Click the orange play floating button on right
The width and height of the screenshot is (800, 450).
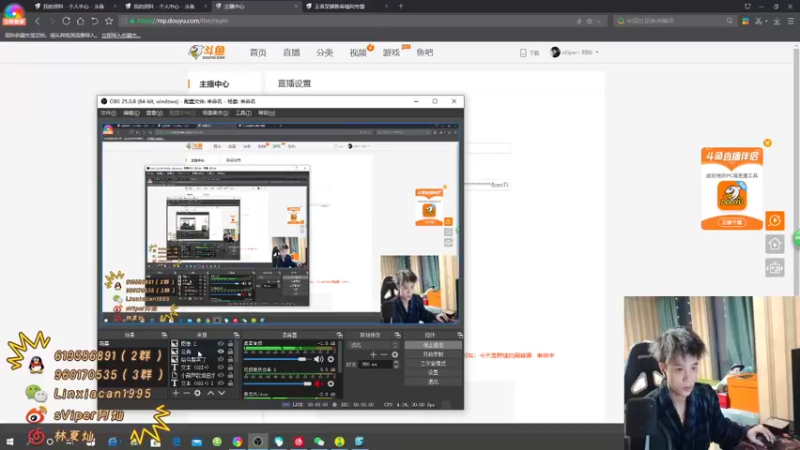click(774, 221)
